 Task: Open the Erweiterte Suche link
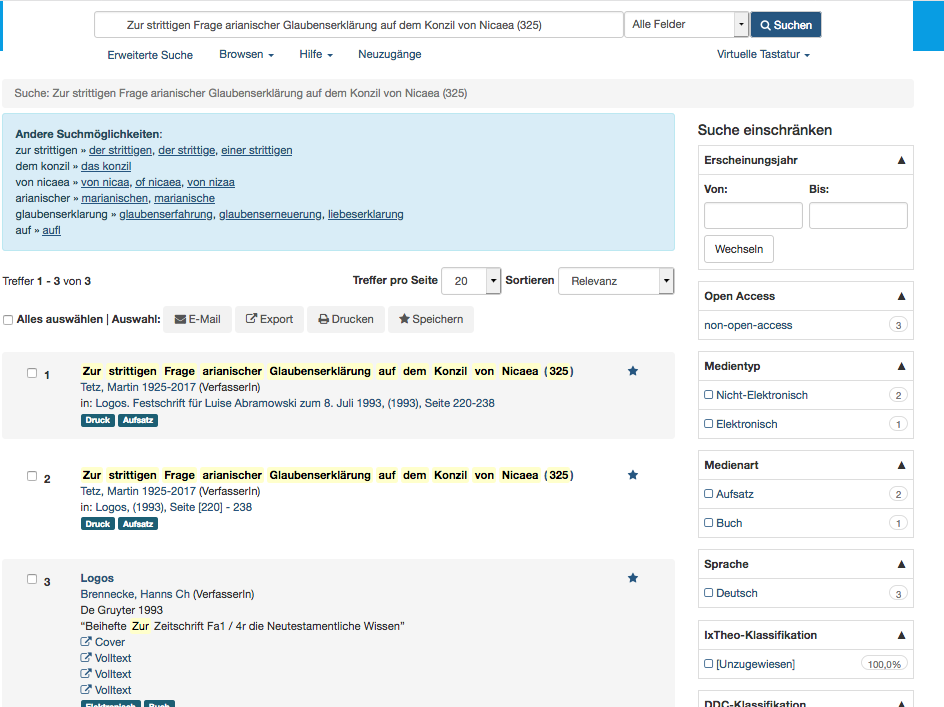pyautogui.click(x=150, y=55)
